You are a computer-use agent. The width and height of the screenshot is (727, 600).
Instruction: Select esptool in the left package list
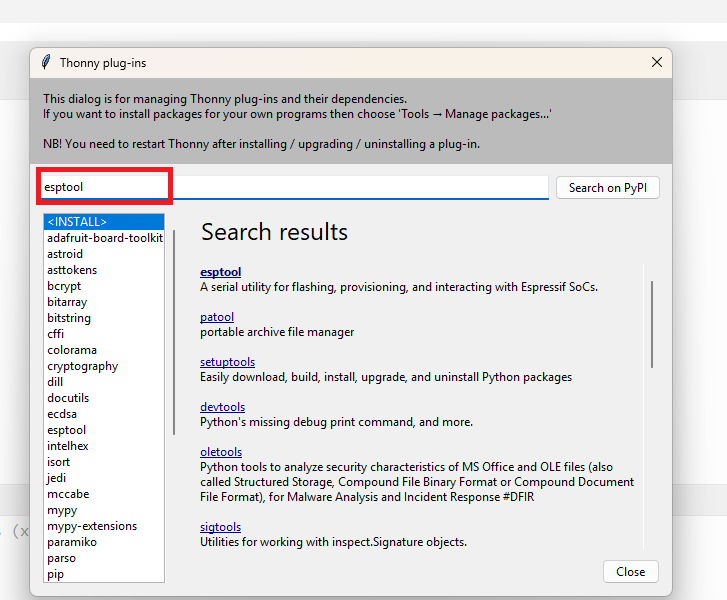[x=104, y=430]
